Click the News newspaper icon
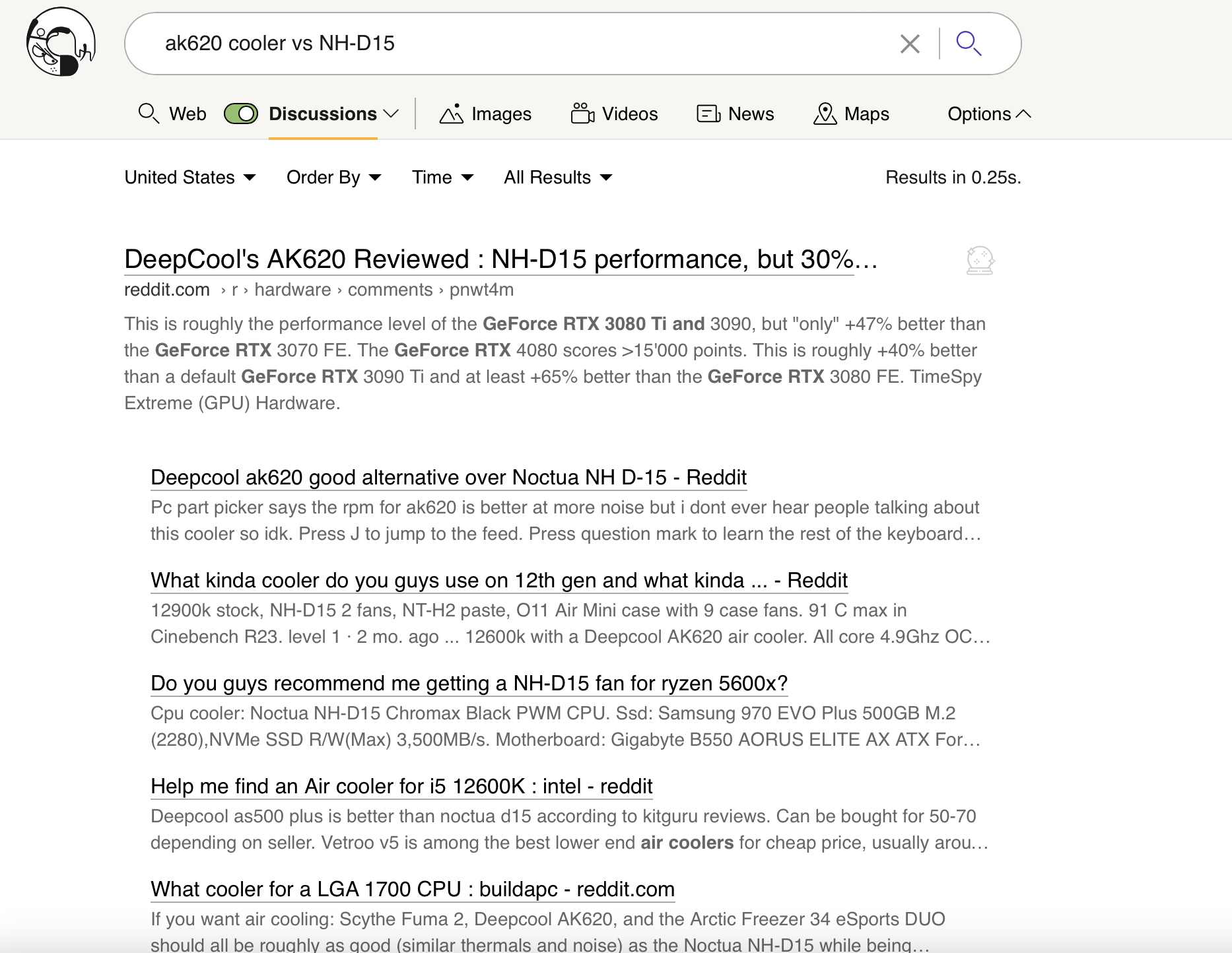Screen dimensions: 1232x953 [x=708, y=114]
